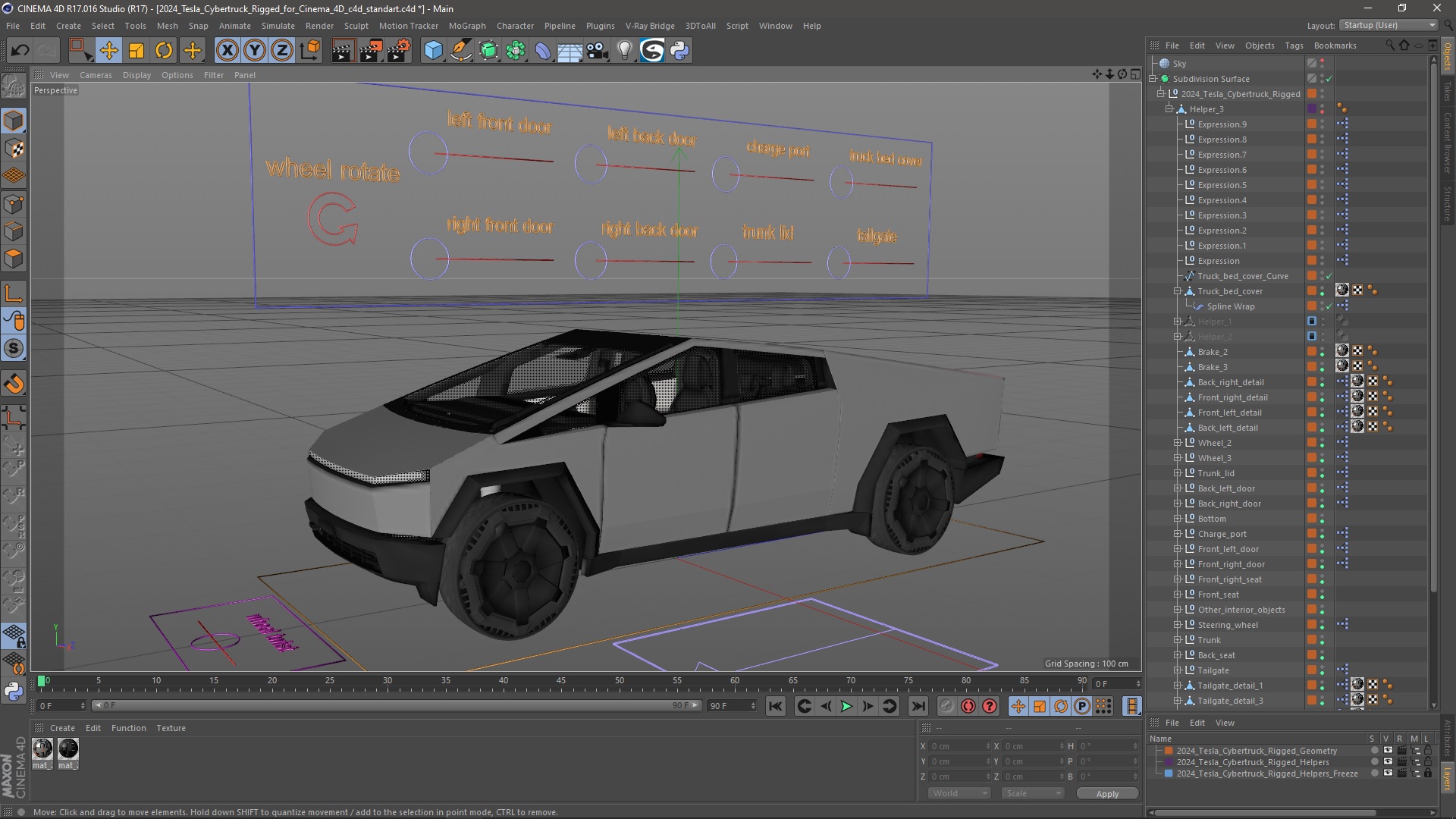Image resolution: width=1456 pixels, height=819 pixels.
Task: Open Object Manager Tags menu
Action: 1294,45
